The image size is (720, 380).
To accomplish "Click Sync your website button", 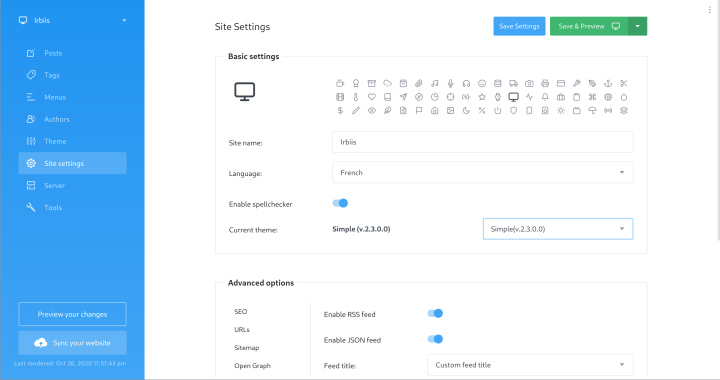I will tap(73, 343).
